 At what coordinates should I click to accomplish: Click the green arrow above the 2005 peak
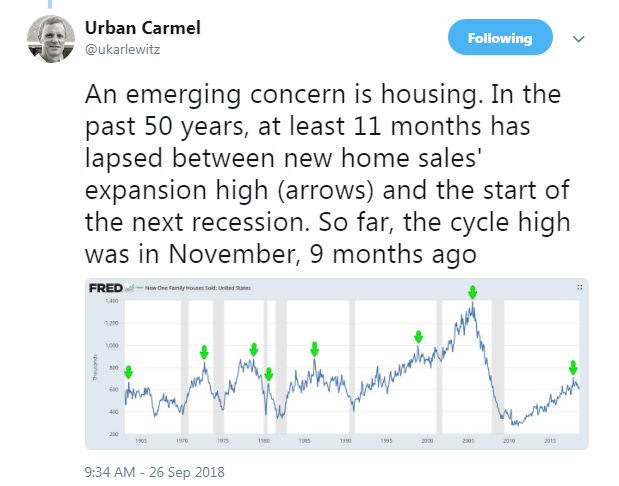pyautogui.click(x=473, y=292)
